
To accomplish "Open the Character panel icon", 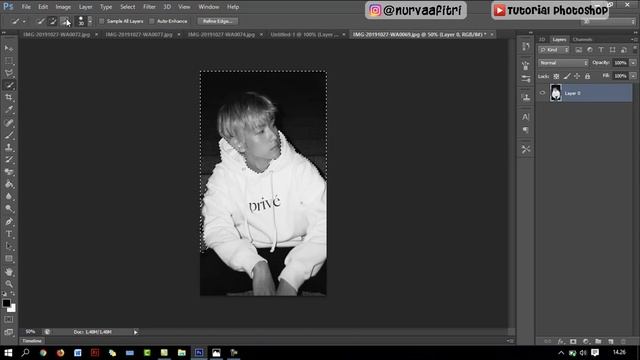I will [525, 117].
